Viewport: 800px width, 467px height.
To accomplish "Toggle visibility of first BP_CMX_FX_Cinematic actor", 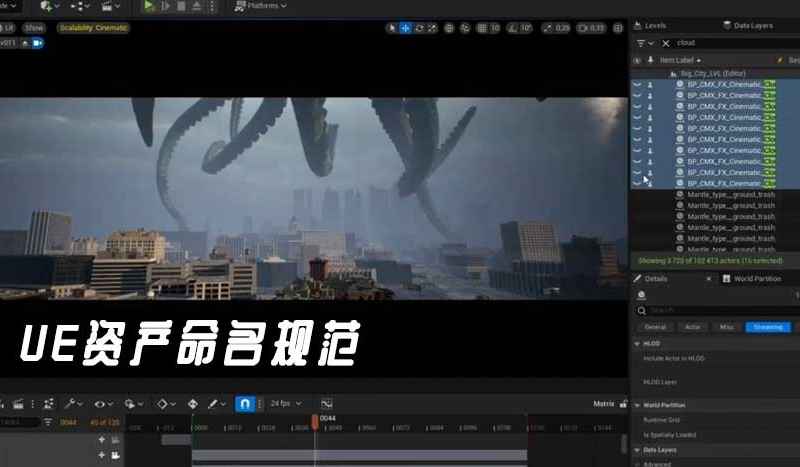I will point(638,85).
